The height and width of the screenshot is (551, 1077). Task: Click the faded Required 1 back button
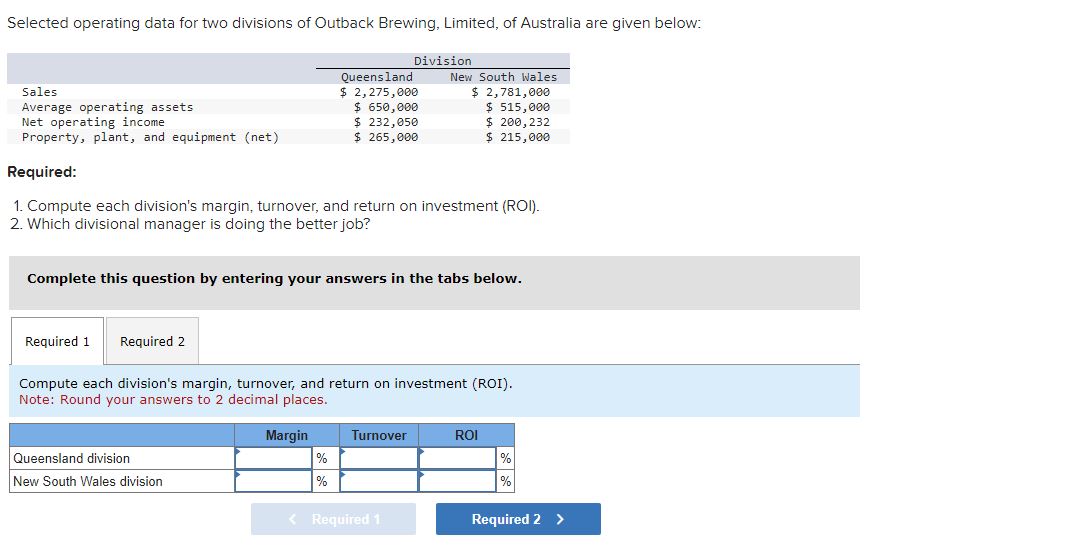[x=333, y=519]
